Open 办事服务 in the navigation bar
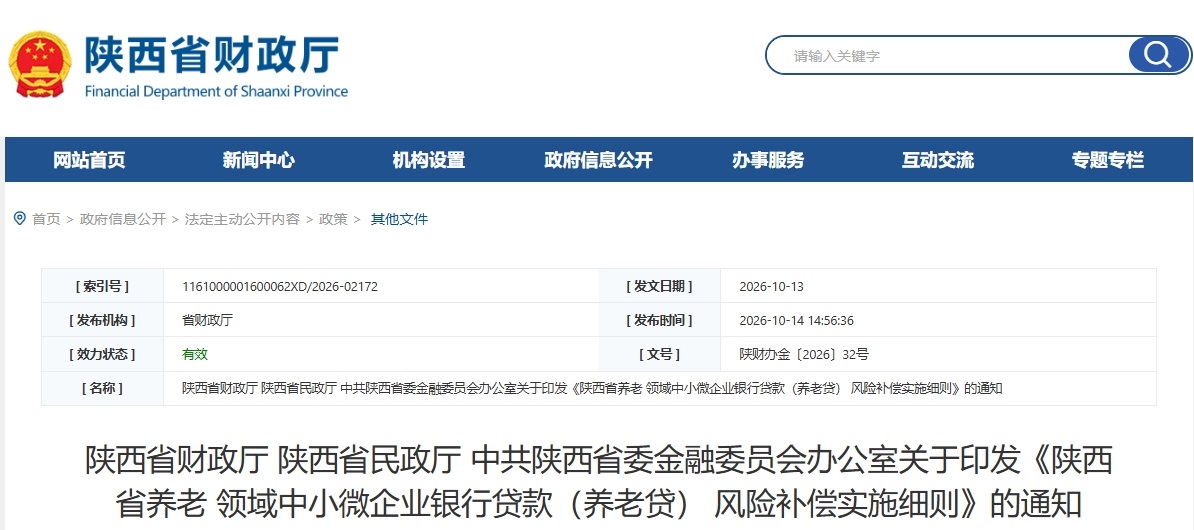This screenshot has height=530, width=1194. pyautogui.click(x=768, y=160)
